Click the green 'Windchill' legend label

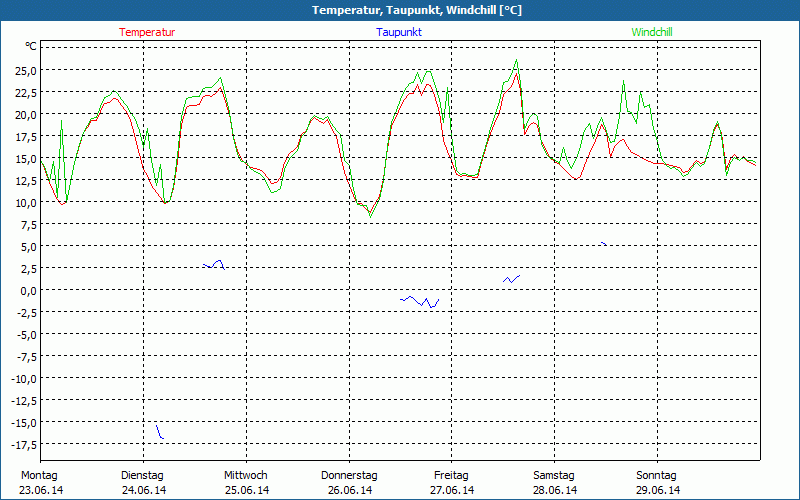click(652, 32)
